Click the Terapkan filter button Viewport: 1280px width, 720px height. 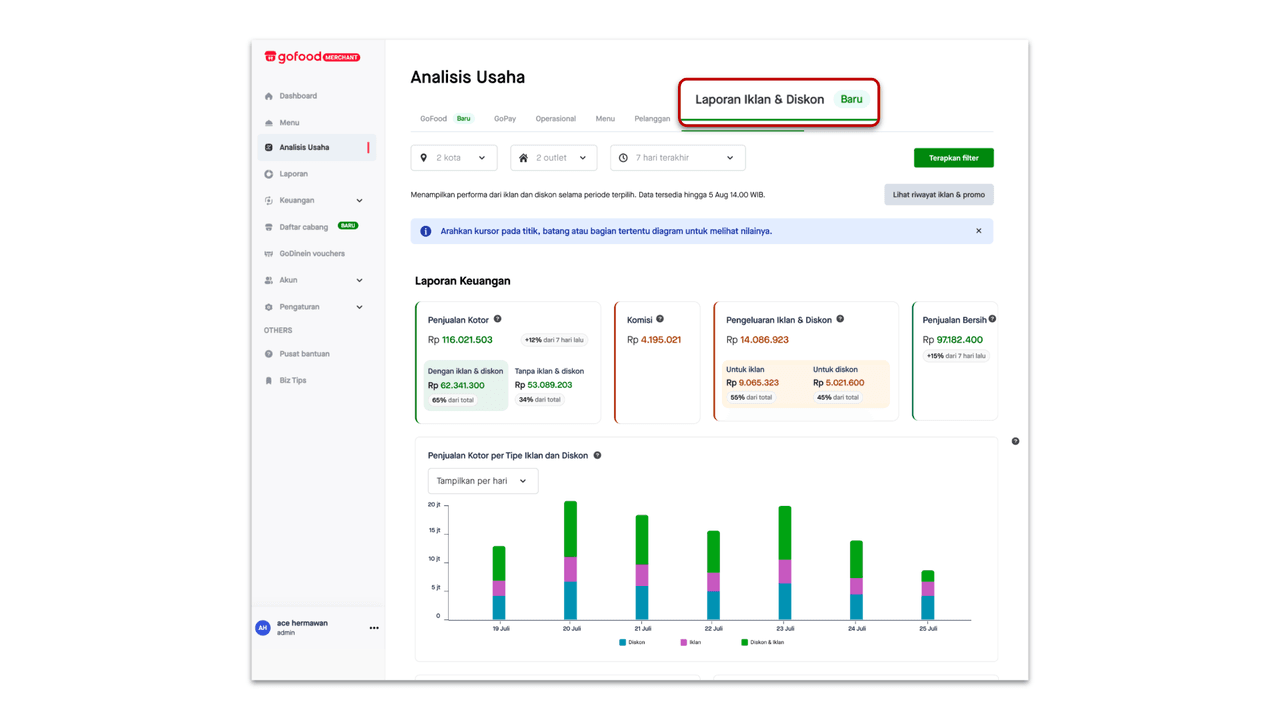953,158
